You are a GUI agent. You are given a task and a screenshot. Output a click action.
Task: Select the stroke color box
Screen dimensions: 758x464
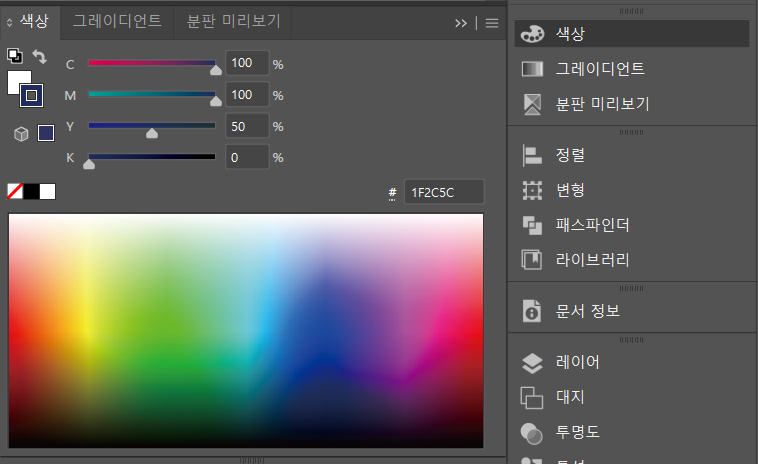click(x=32, y=95)
